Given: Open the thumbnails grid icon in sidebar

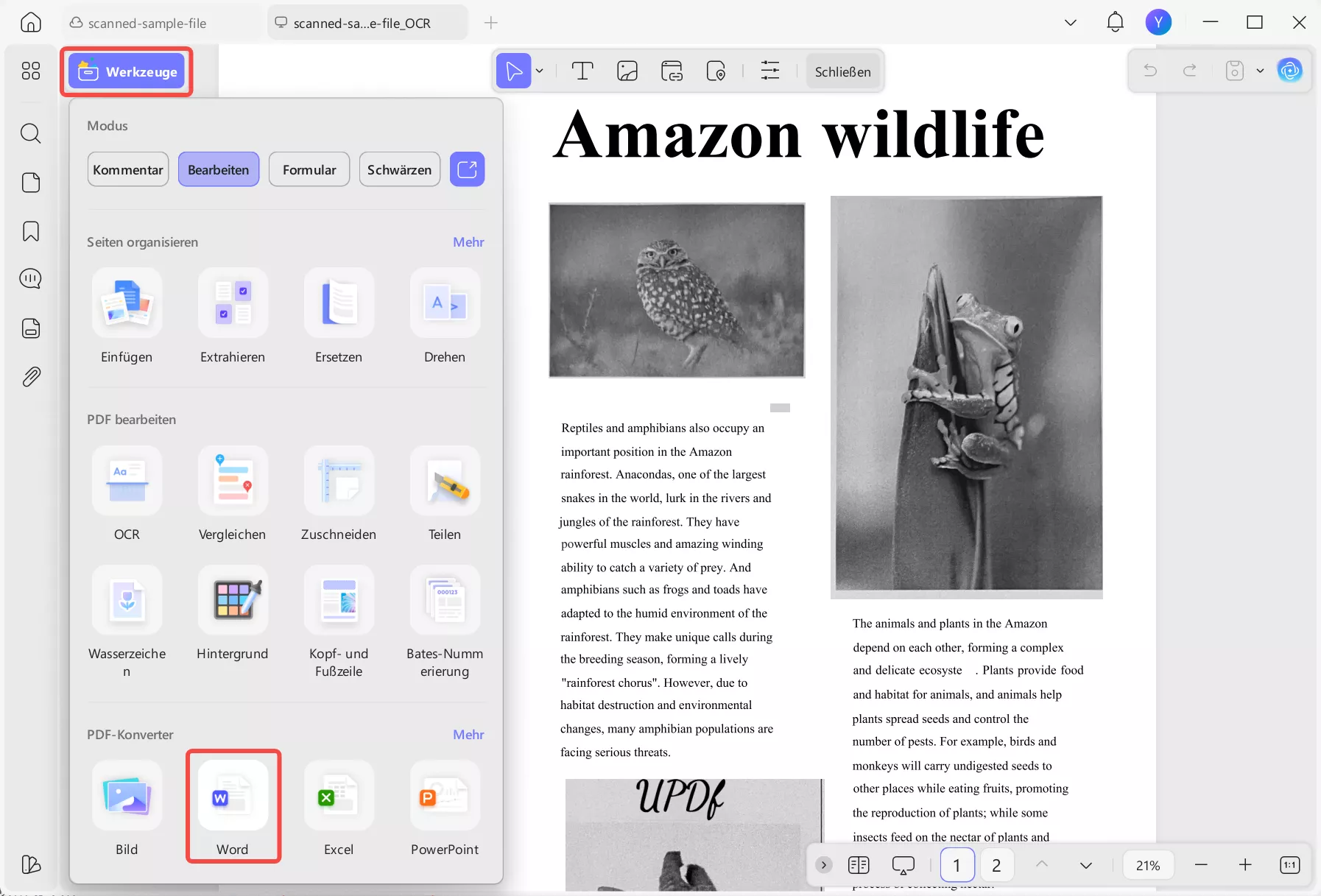Looking at the screenshot, I should pos(31,71).
